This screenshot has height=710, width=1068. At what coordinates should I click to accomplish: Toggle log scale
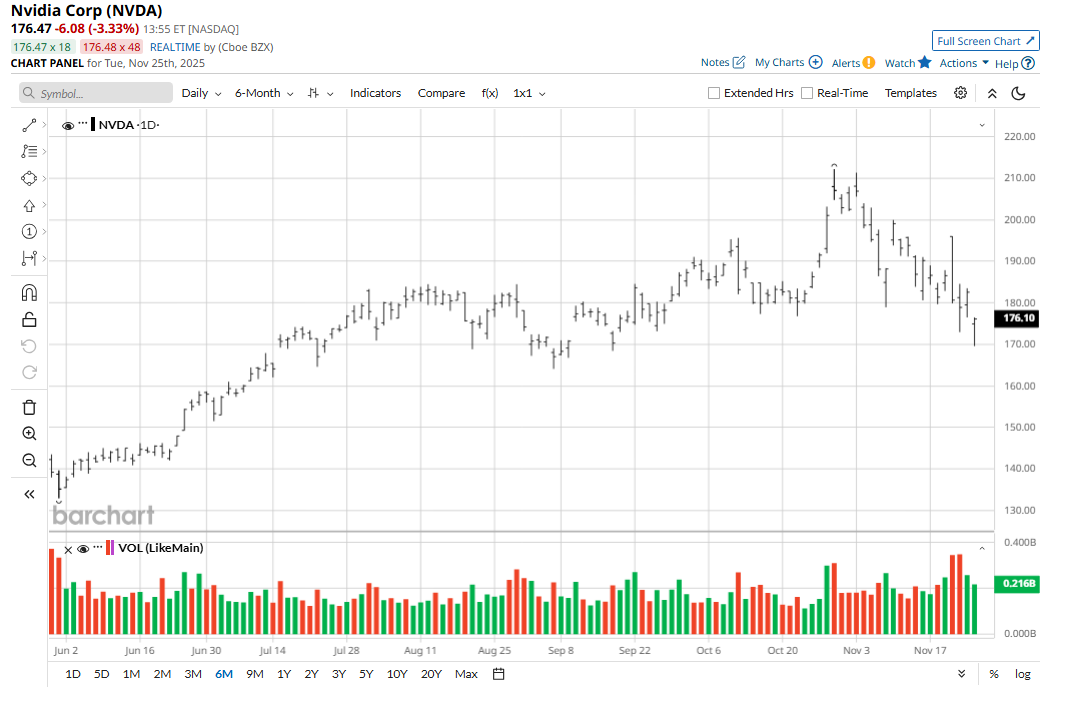click(x=1022, y=674)
